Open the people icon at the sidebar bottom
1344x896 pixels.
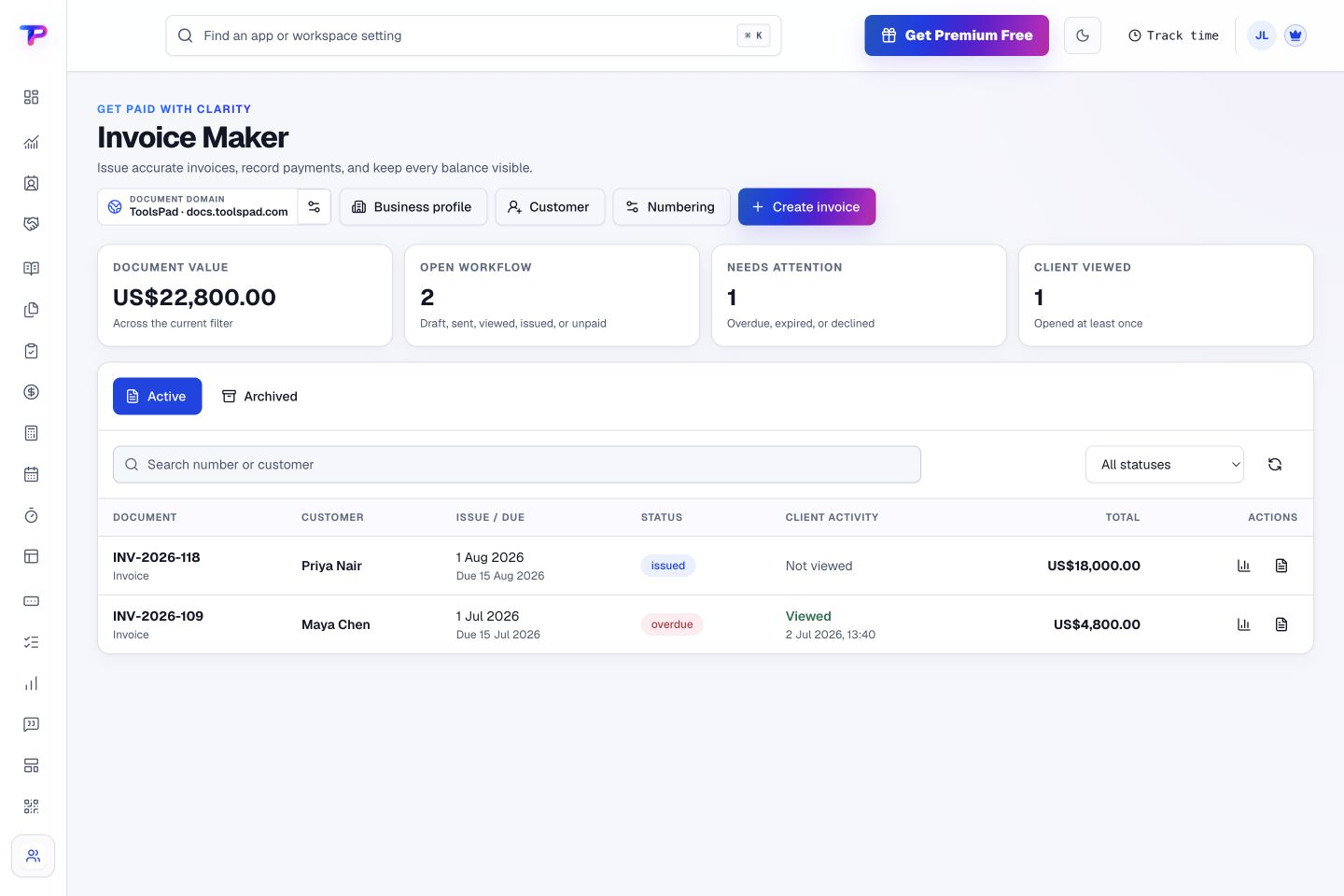tap(33, 856)
